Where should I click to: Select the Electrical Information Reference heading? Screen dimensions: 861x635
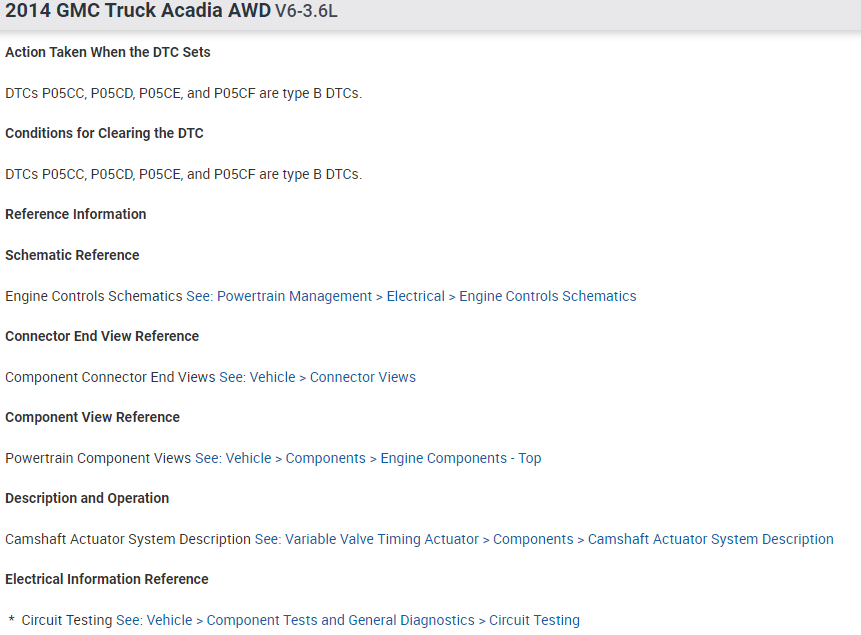[107, 579]
